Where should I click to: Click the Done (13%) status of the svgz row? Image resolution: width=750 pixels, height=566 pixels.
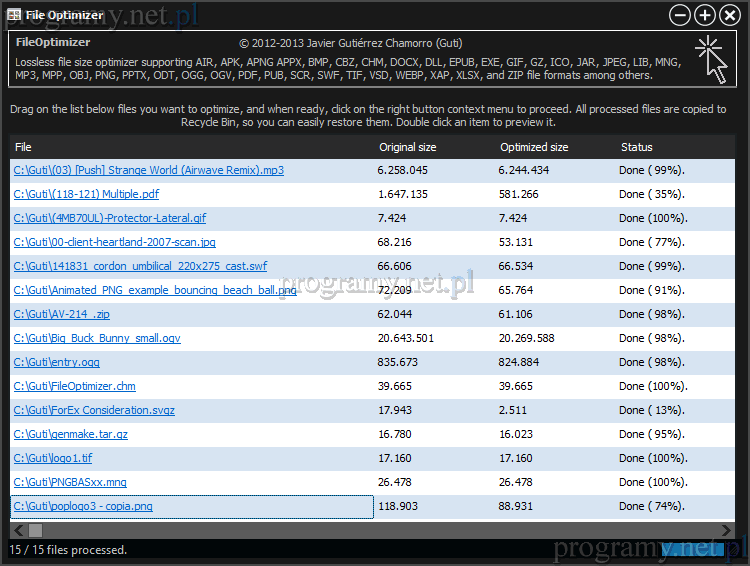pos(651,410)
